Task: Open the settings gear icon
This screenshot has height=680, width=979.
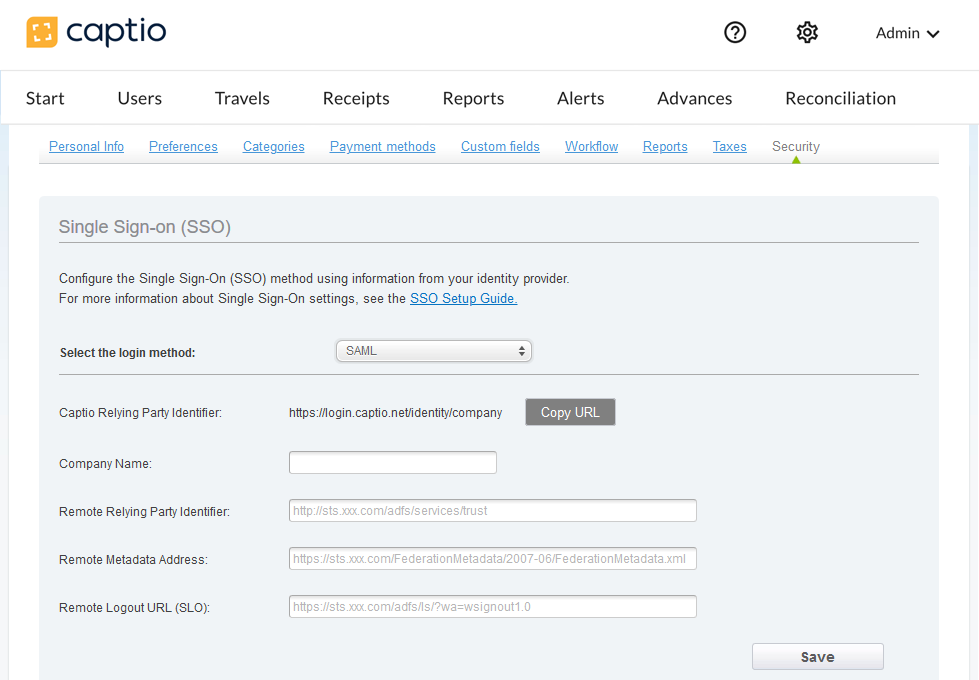Action: click(807, 33)
